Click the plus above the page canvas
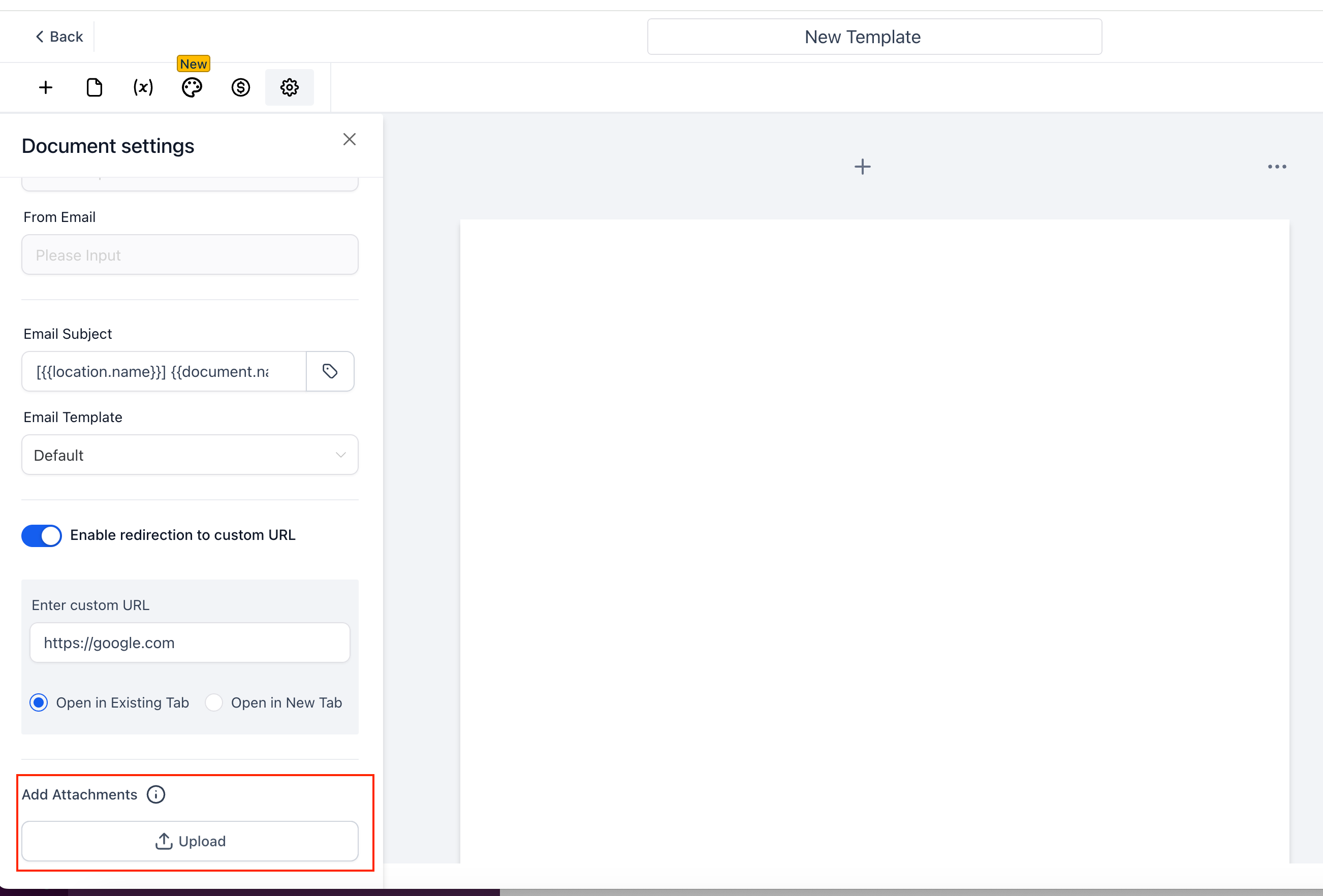 [x=863, y=167]
